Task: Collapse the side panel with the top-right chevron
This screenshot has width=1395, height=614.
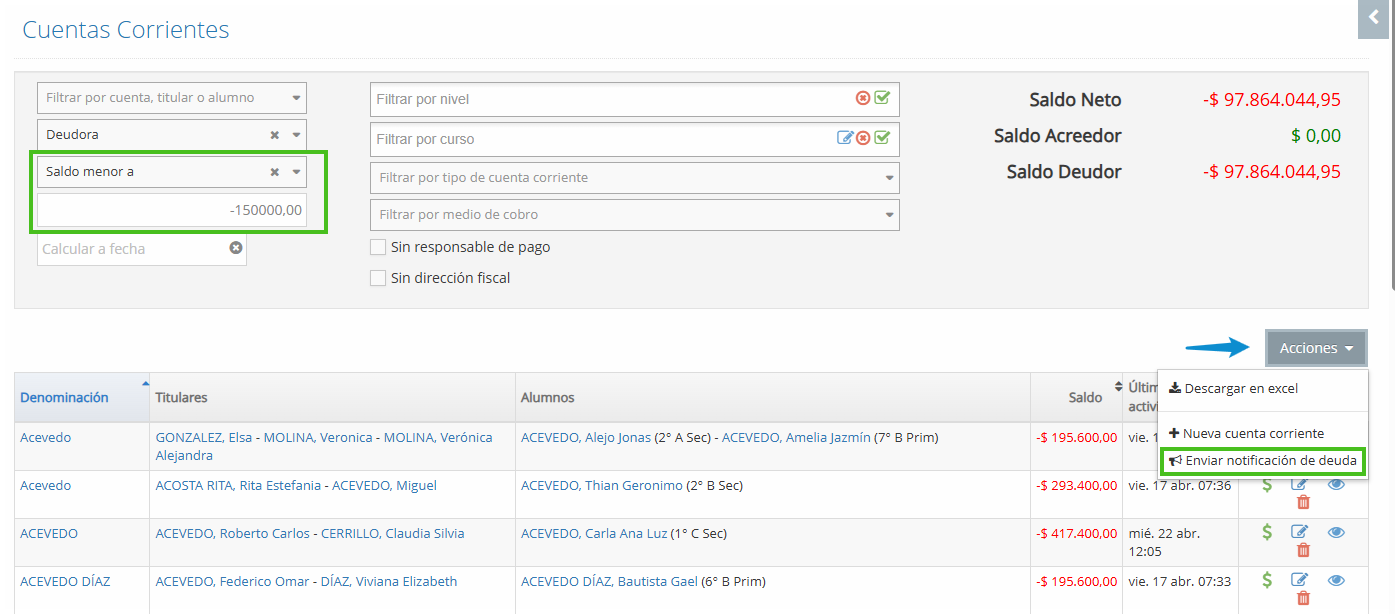Action: click(x=1373, y=18)
